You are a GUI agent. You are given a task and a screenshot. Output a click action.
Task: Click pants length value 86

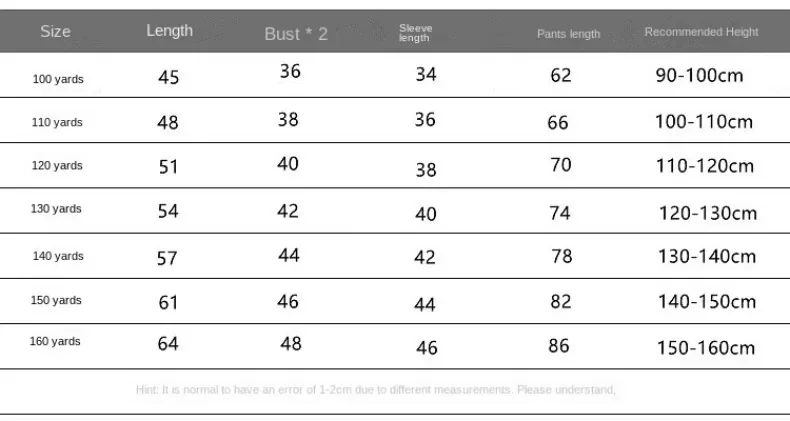[559, 346]
